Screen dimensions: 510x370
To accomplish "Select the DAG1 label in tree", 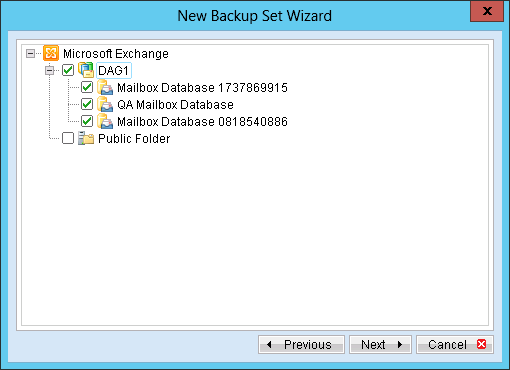I will tap(114, 70).
